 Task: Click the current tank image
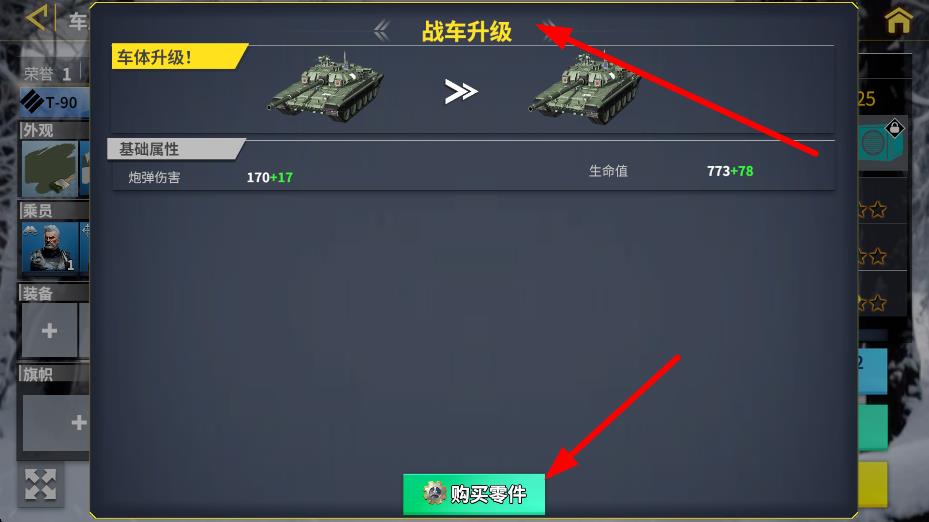pyautogui.click(x=325, y=88)
